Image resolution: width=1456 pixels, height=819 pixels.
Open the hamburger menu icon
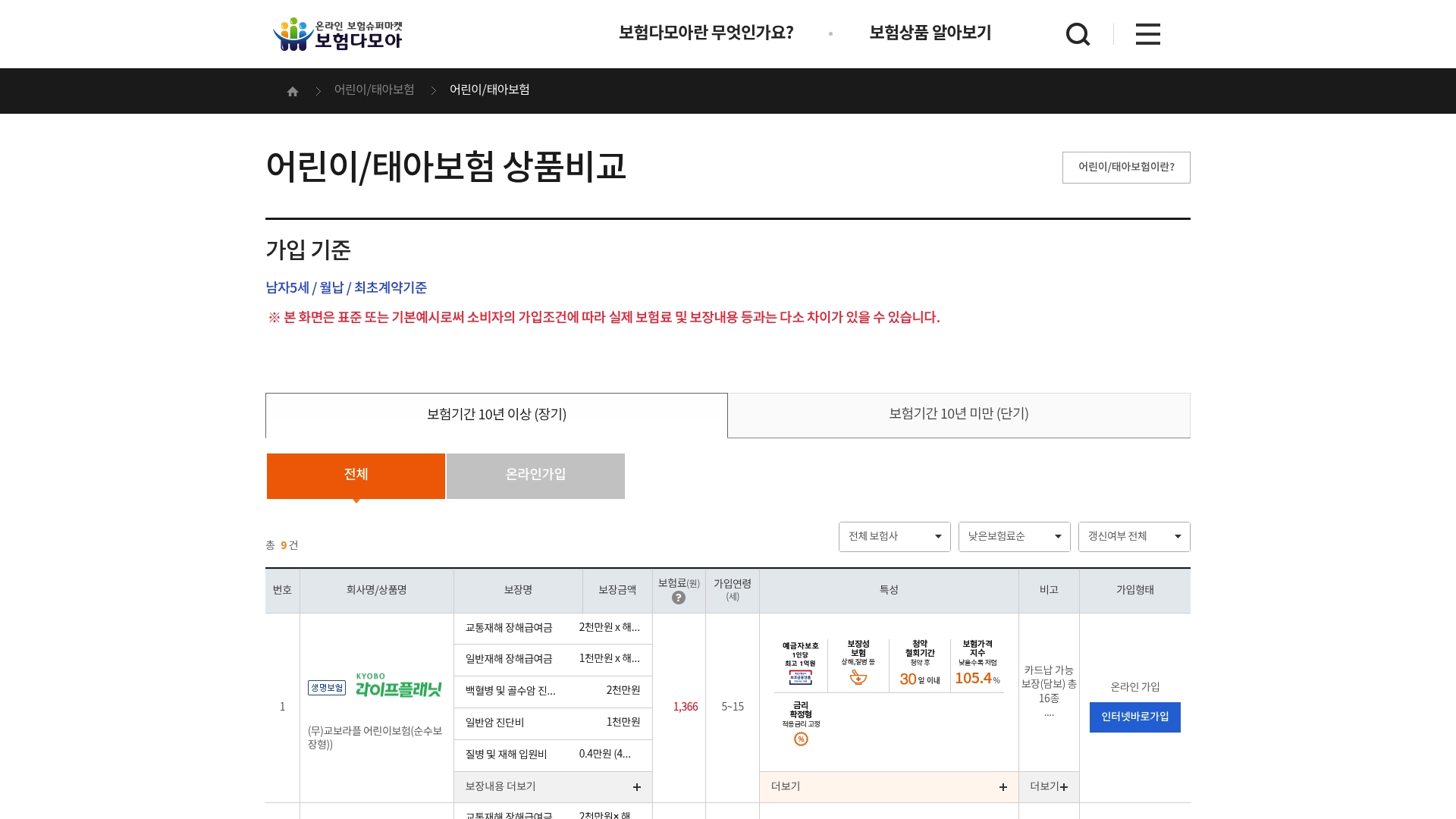(x=1147, y=34)
